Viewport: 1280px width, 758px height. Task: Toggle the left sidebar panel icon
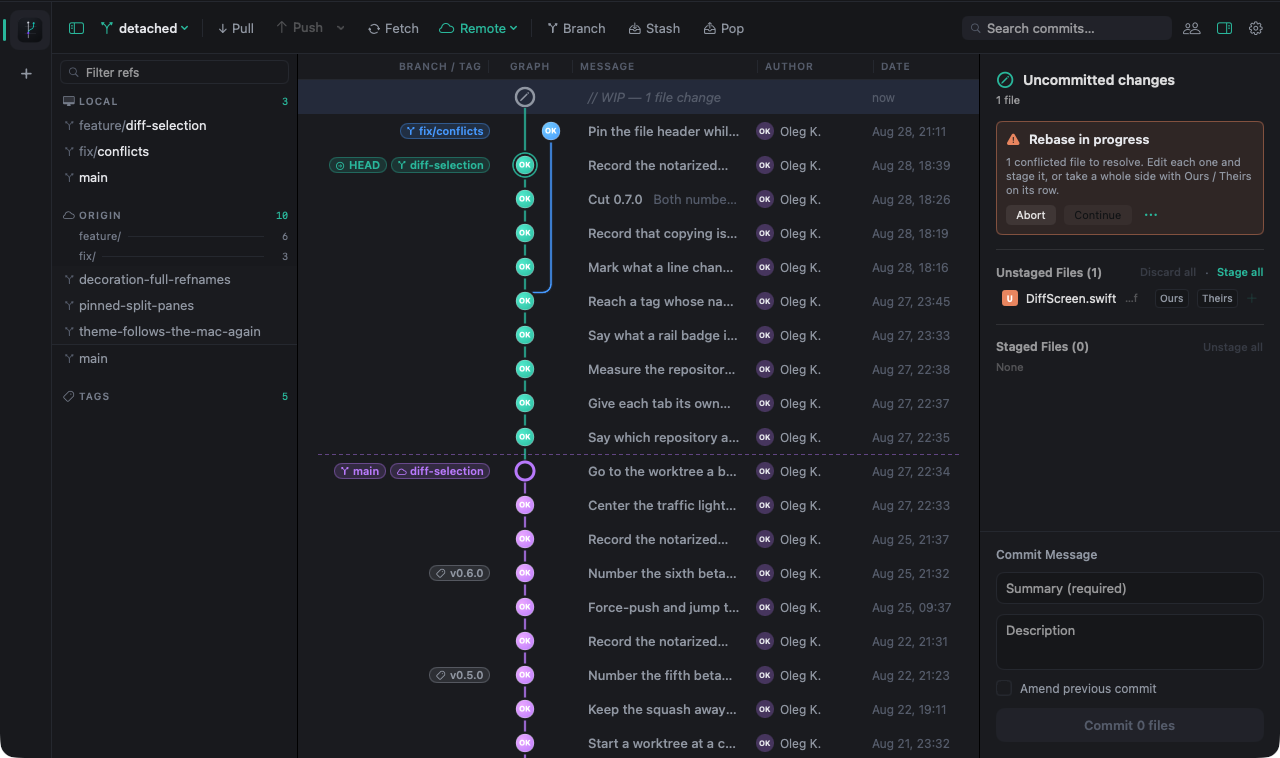76,28
